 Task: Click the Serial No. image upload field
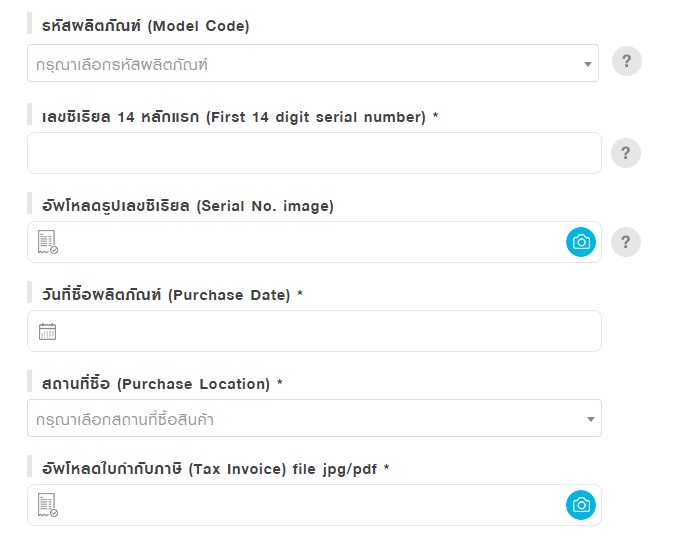(314, 242)
